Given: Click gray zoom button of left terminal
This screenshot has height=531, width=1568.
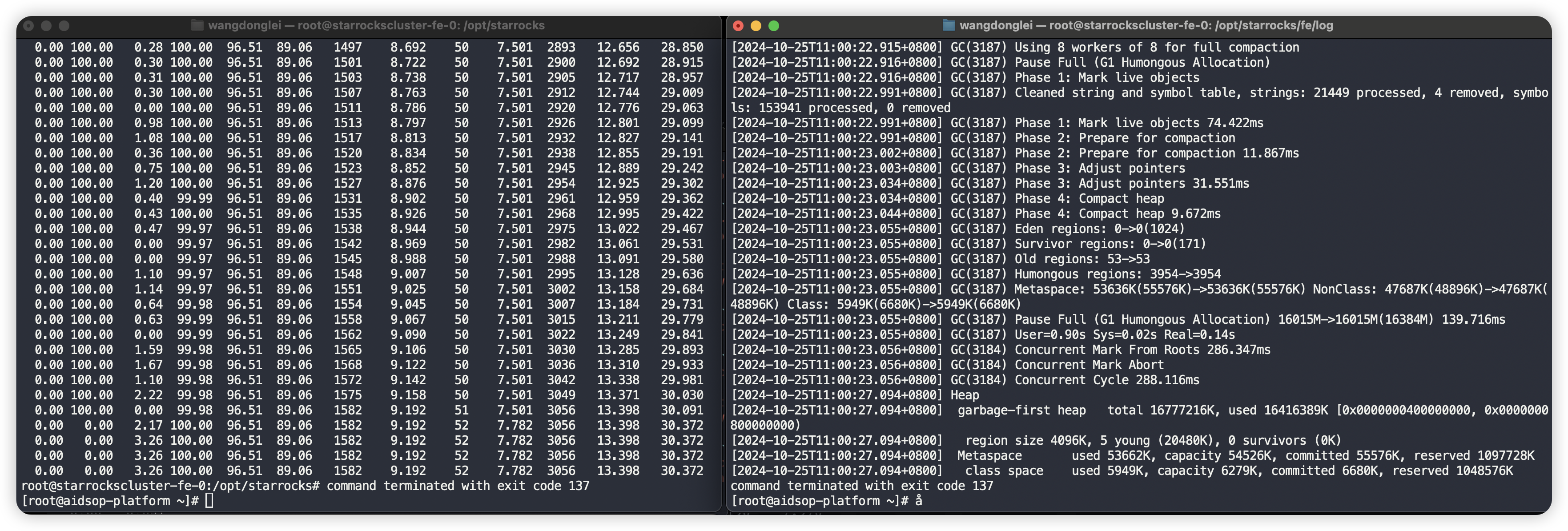Looking at the screenshot, I should 64,26.
